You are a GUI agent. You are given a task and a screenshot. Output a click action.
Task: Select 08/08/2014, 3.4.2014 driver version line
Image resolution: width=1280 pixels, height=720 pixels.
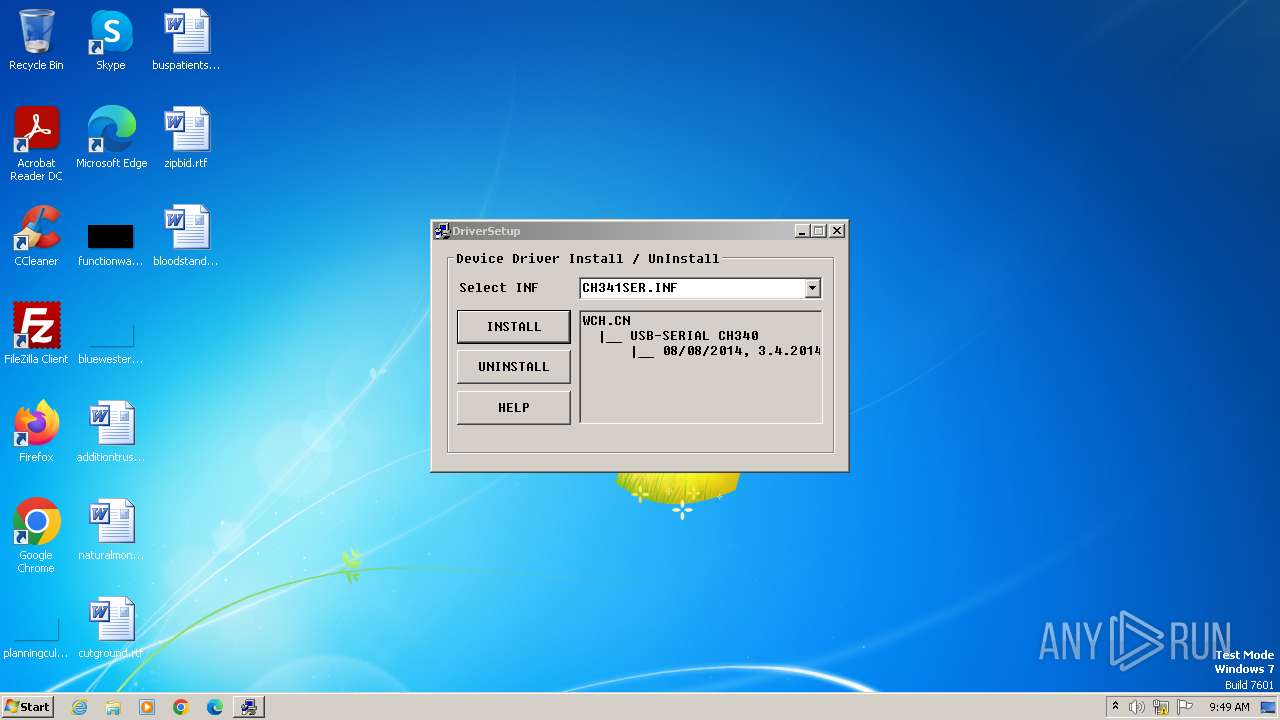pos(741,351)
